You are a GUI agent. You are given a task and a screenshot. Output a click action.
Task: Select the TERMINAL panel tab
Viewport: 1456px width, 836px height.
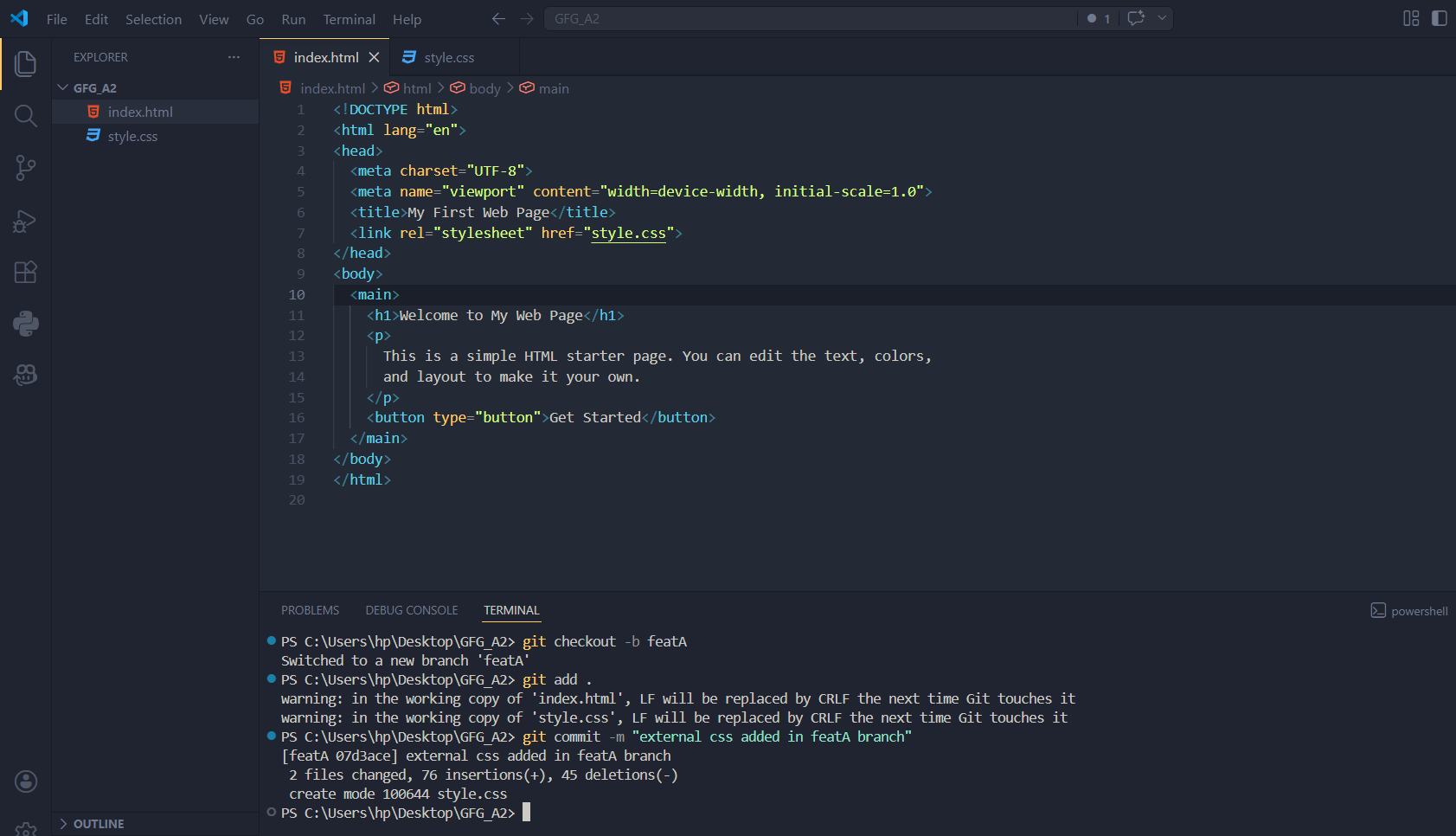coord(511,610)
